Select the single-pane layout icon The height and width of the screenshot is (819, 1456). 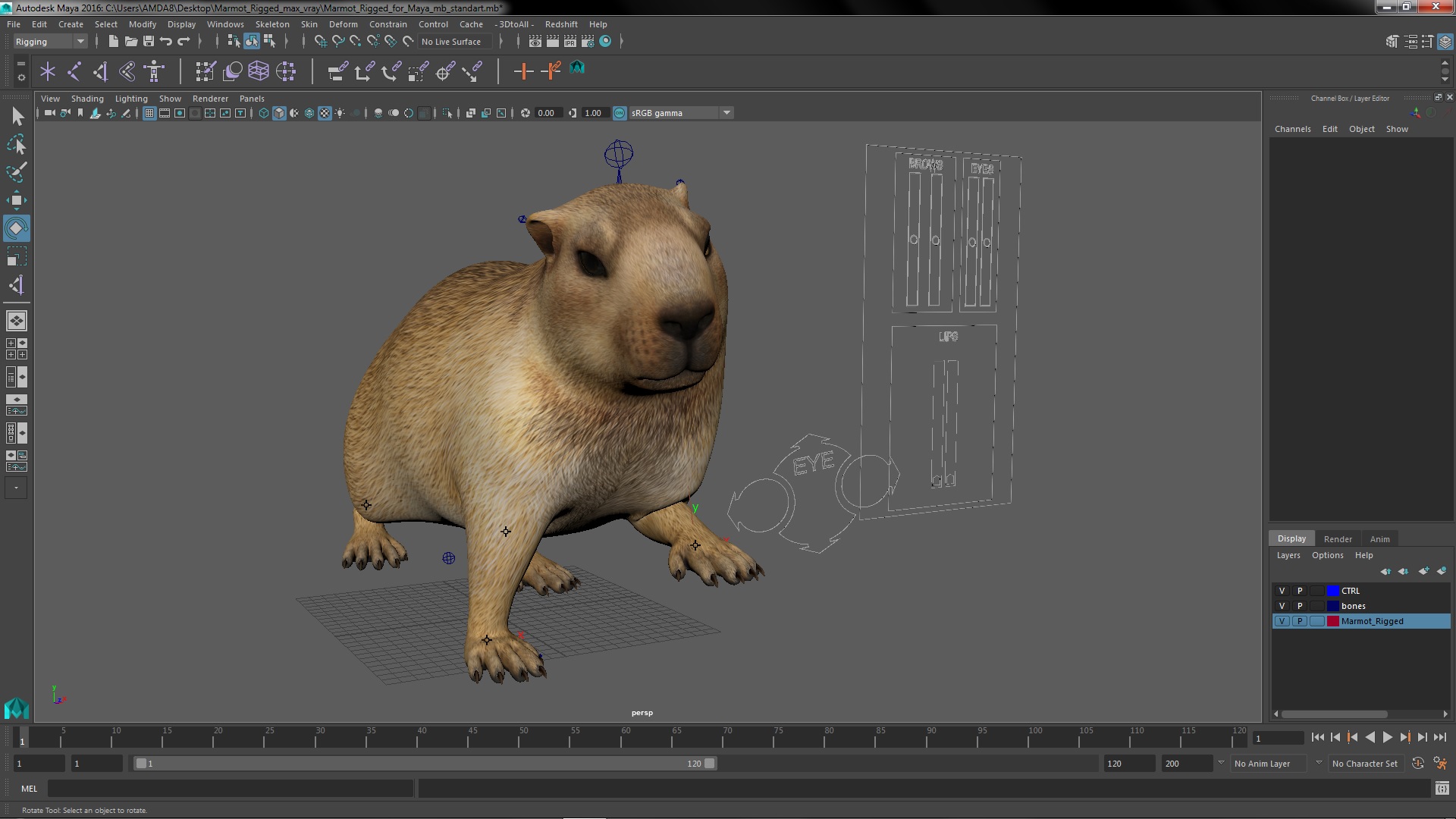[17, 321]
